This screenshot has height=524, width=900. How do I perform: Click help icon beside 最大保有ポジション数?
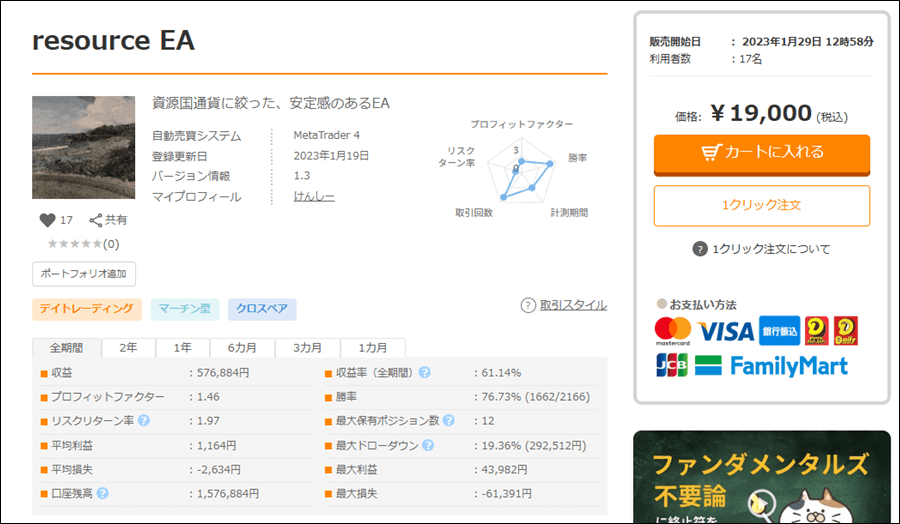pyautogui.click(x=447, y=421)
